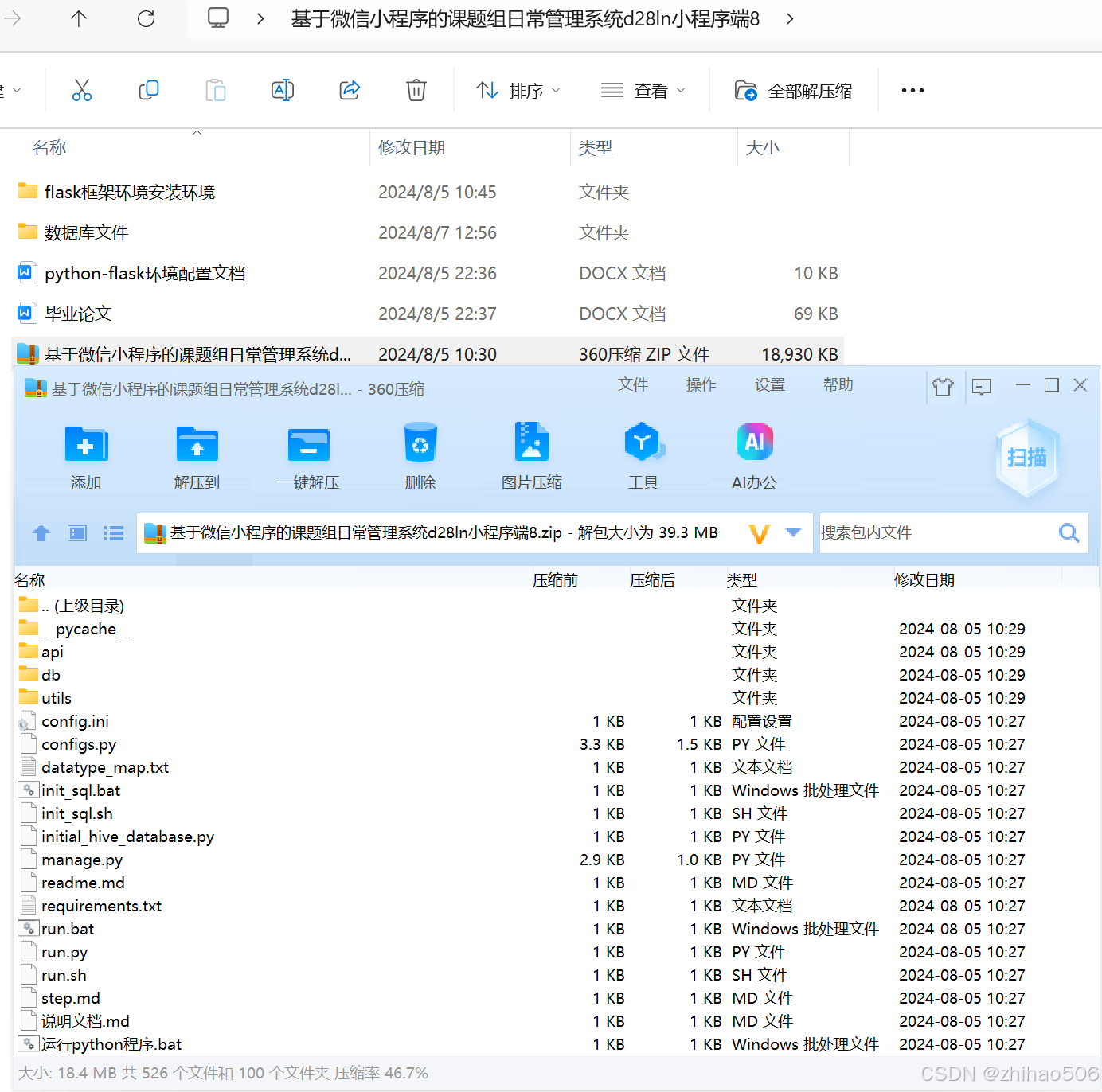This screenshot has width=1102, height=1092.
Task: Select the __pycache__ folder in archive
Action: (556, 629)
